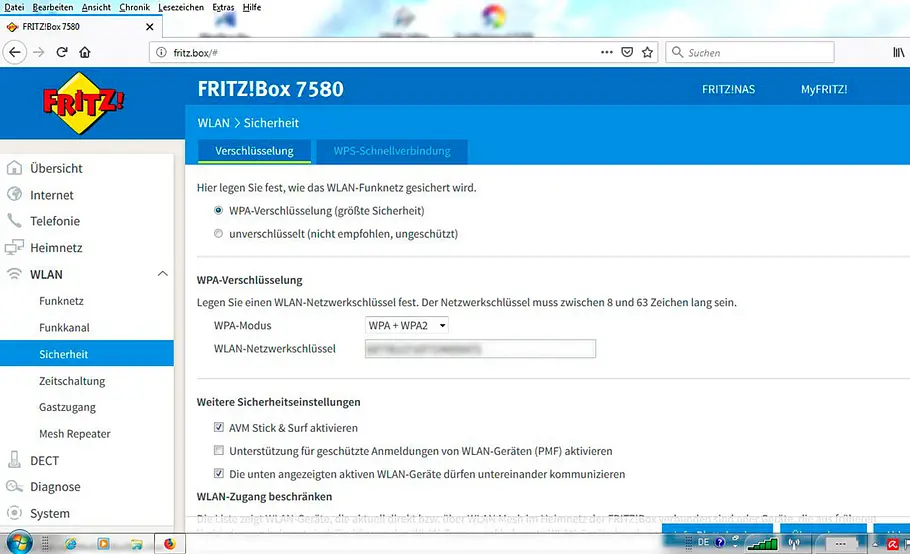Click the WLAN-Zugang beschränken heading

click(265, 497)
